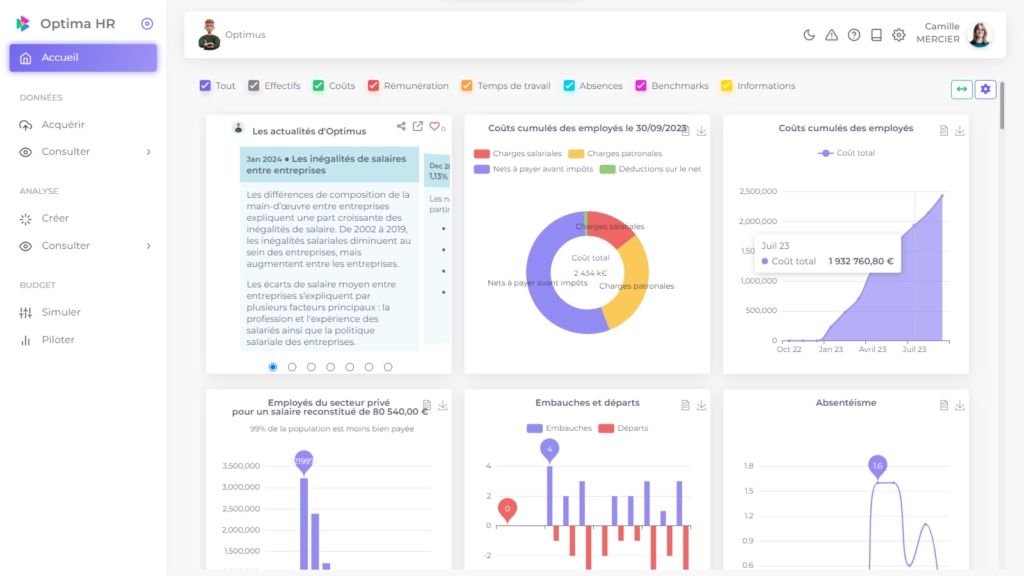Go to Acquérir in sidebar
The image size is (1024, 576).
(x=63, y=125)
